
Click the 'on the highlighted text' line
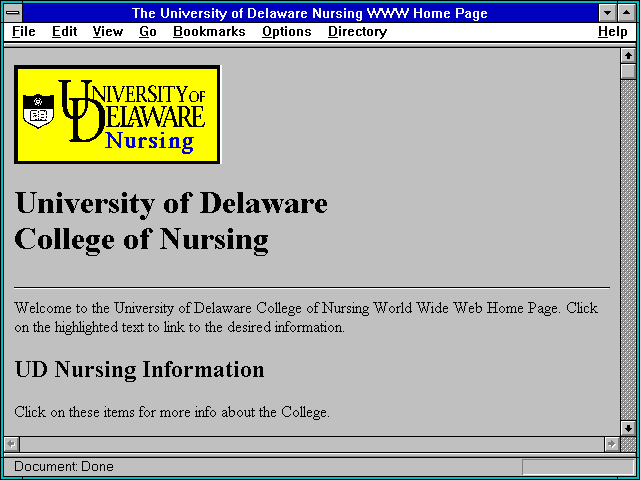tap(179, 327)
